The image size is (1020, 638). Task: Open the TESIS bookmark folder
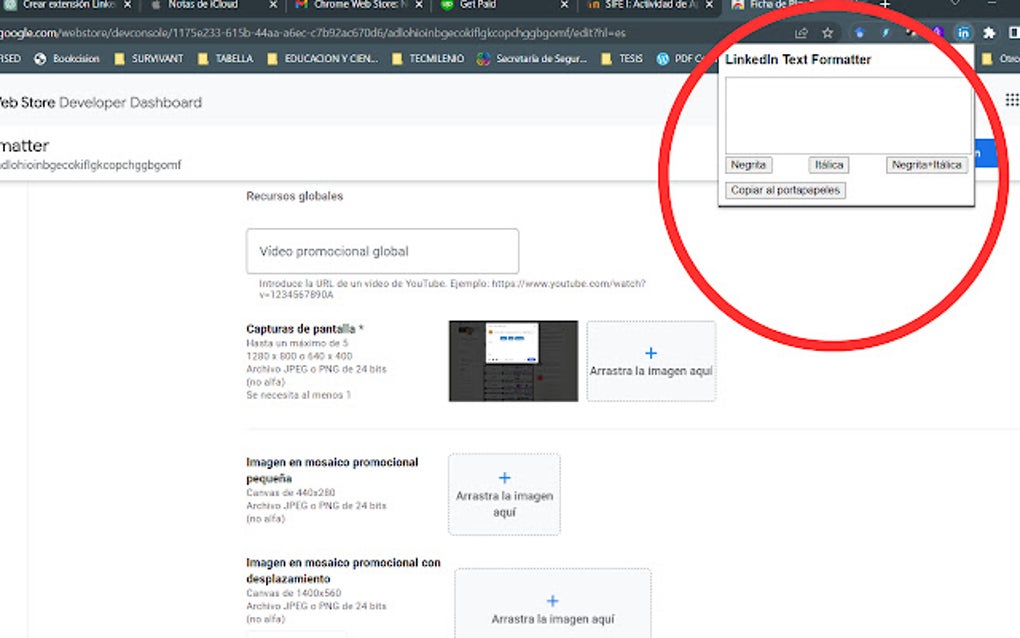tap(622, 59)
